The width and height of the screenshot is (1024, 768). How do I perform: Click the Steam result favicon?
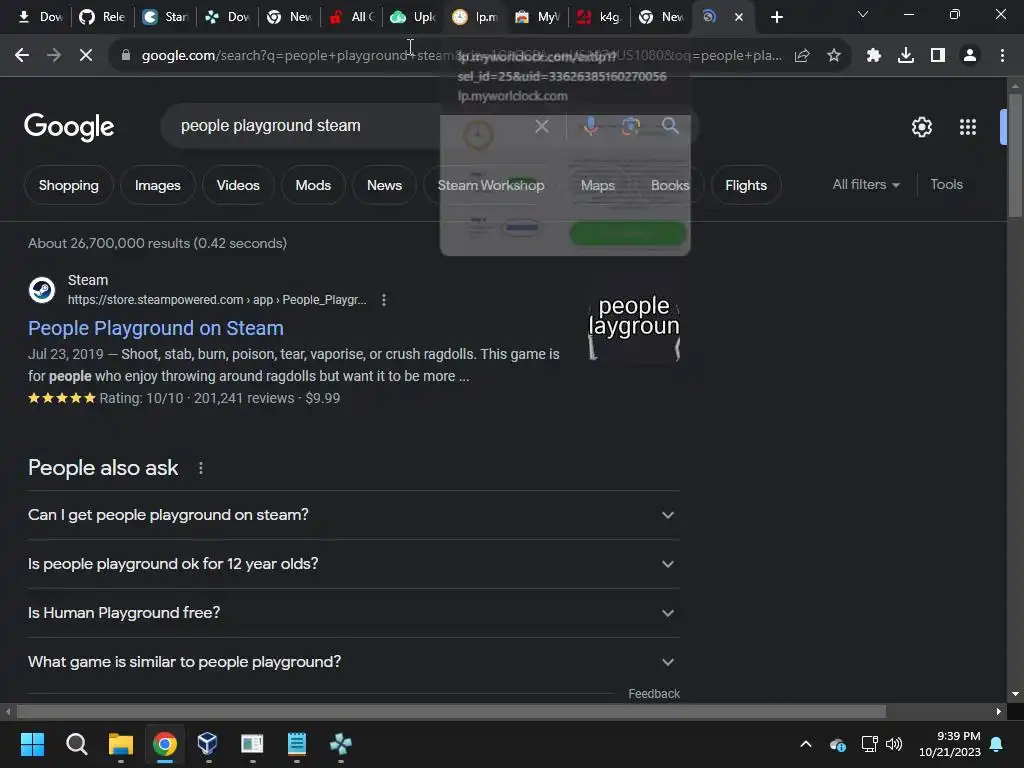pyautogui.click(x=42, y=289)
